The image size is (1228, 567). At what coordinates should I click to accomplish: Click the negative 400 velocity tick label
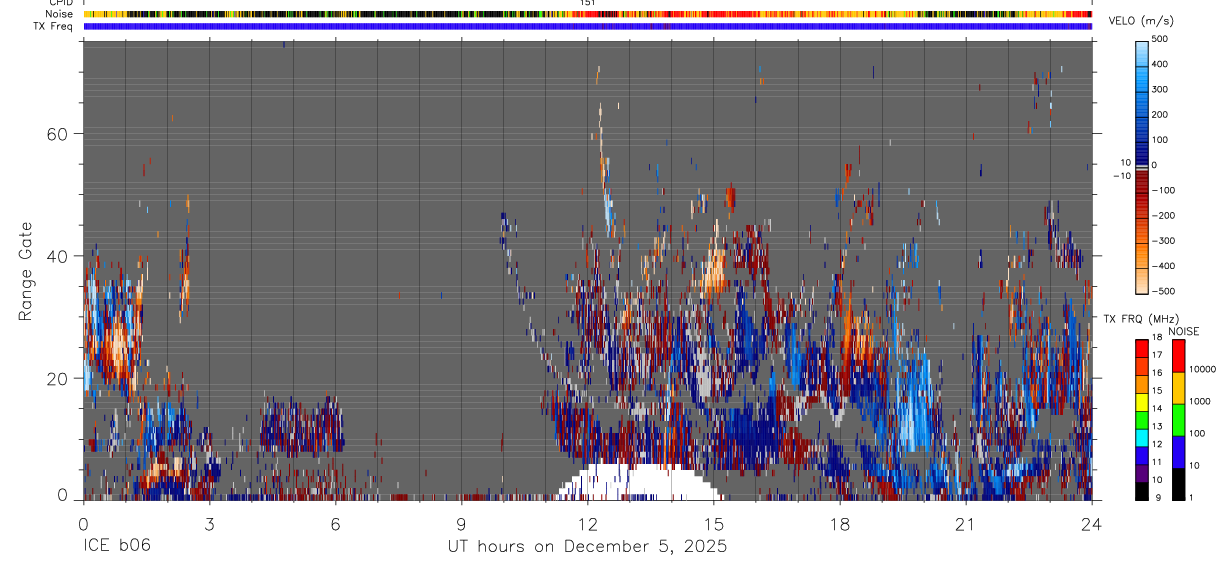pyautogui.click(x=1165, y=266)
